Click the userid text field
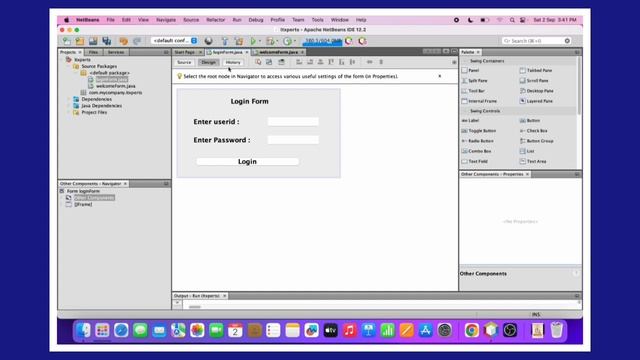 (x=293, y=122)
